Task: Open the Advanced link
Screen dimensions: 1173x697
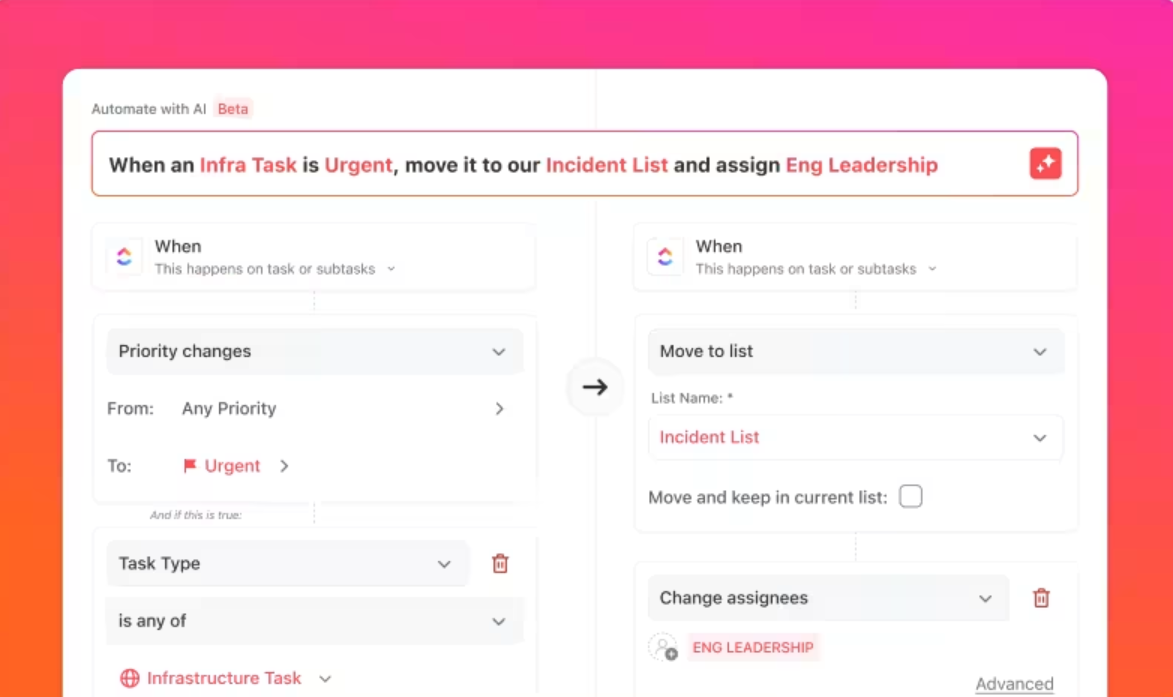Action: (x=1014, y=684)
